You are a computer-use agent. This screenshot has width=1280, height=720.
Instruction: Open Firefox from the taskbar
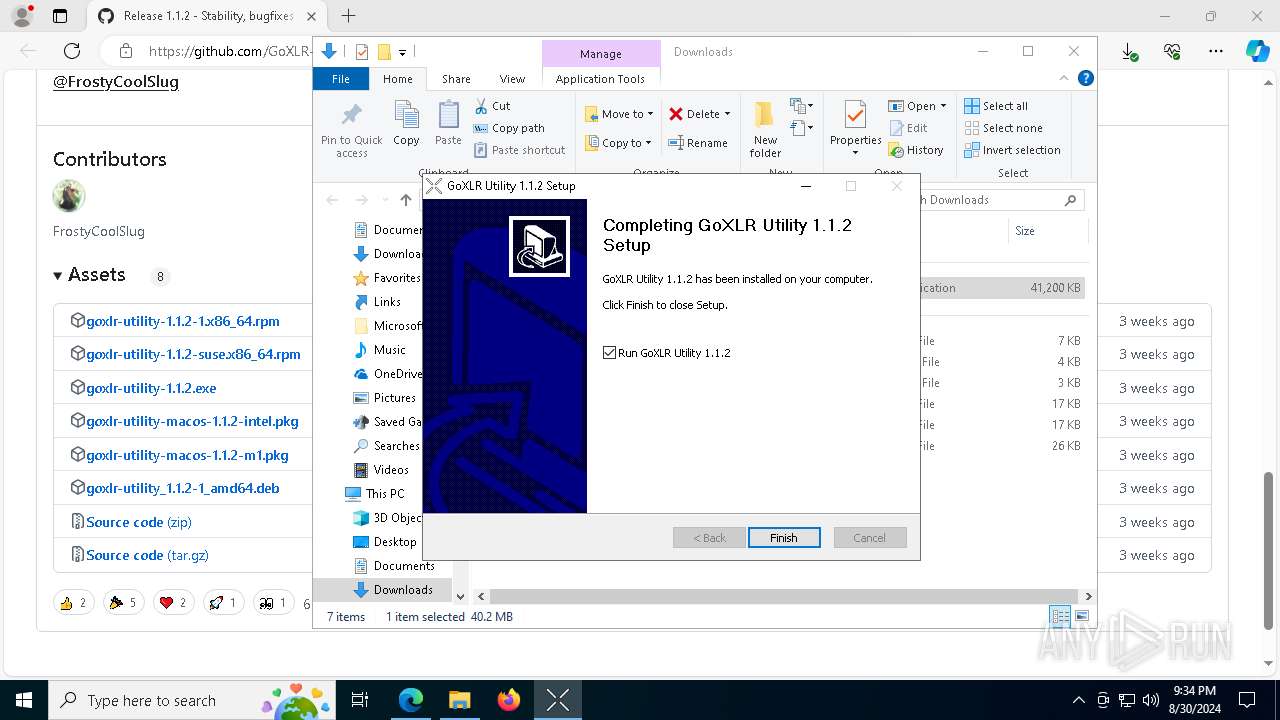click(x=509, y=700)
